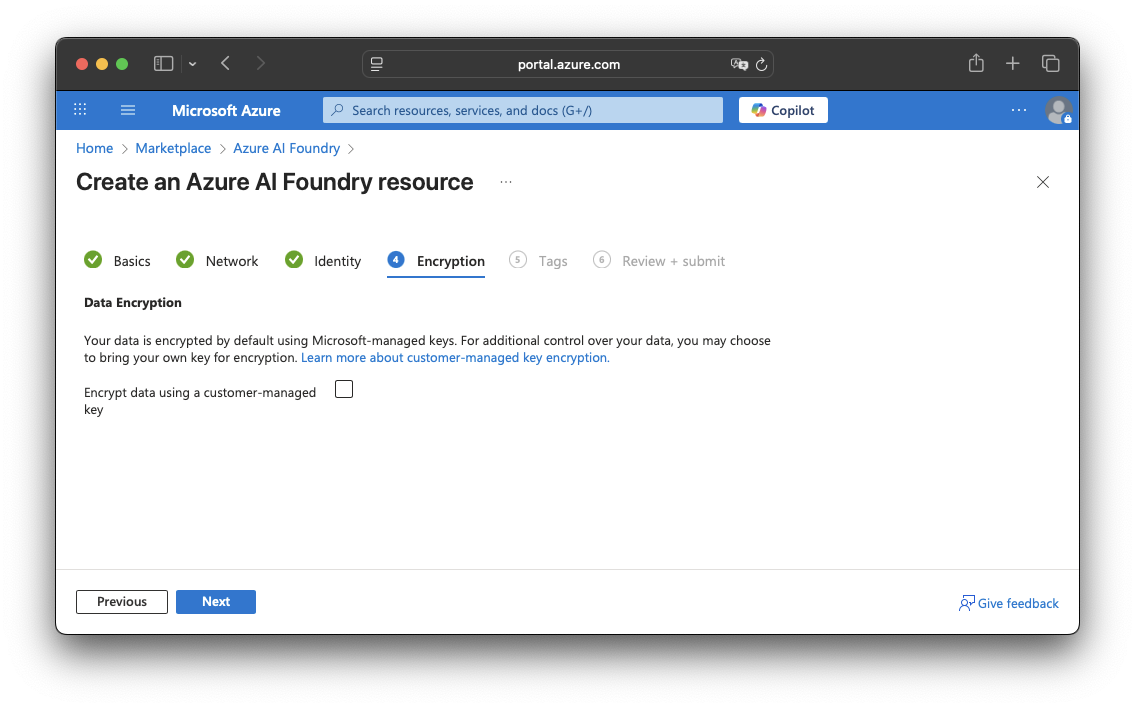Open a new tab with plus icon
Image resolution: width=1135 pixels, height=708 pixels.
[x=1013, y=64]
